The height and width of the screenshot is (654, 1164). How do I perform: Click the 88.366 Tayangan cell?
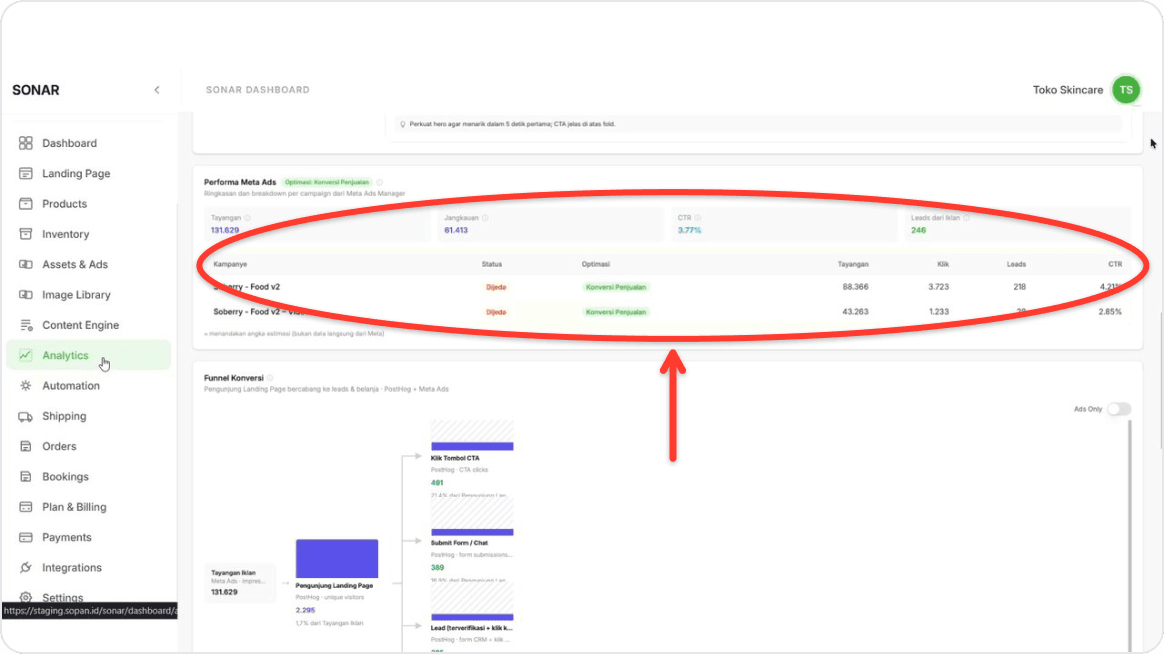pos(855,287)
